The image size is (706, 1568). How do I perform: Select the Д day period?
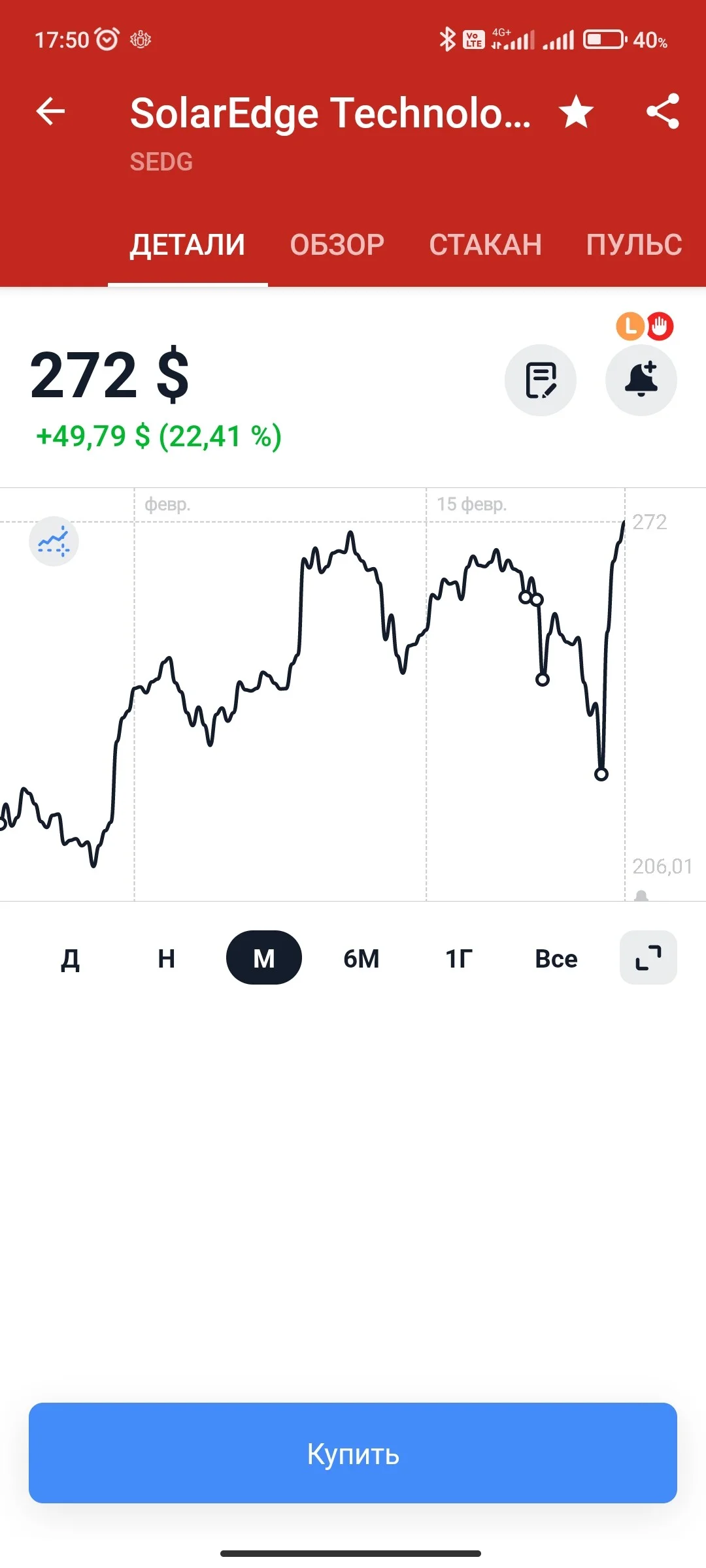pos(70,958)
